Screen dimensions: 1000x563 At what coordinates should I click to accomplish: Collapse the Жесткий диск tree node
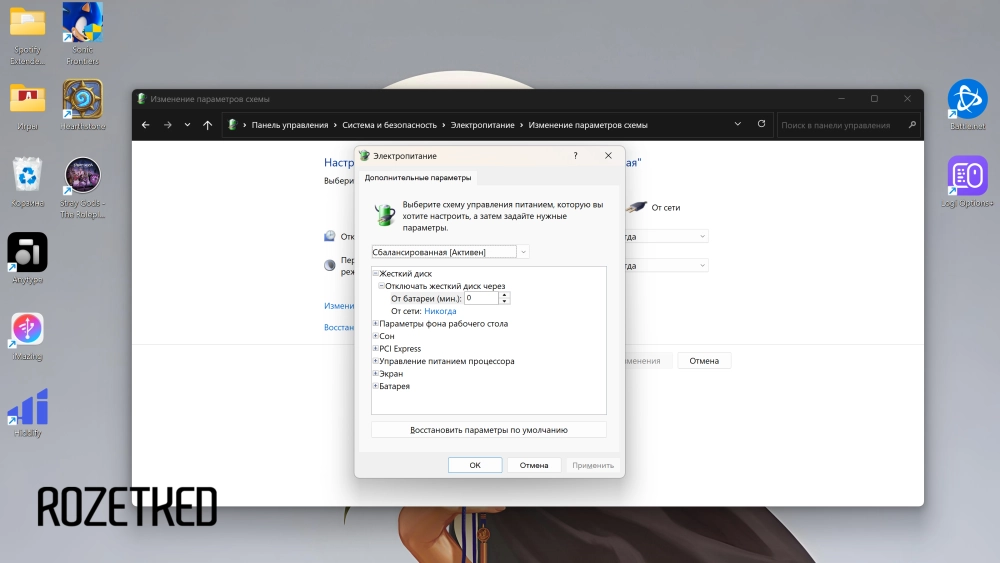click(375, 273)
